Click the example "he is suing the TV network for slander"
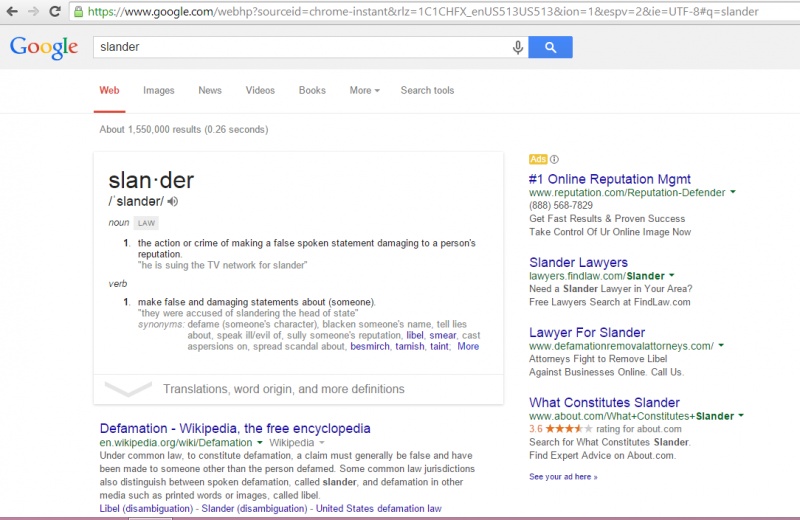 pyautogui.click(x=222, y=265)
